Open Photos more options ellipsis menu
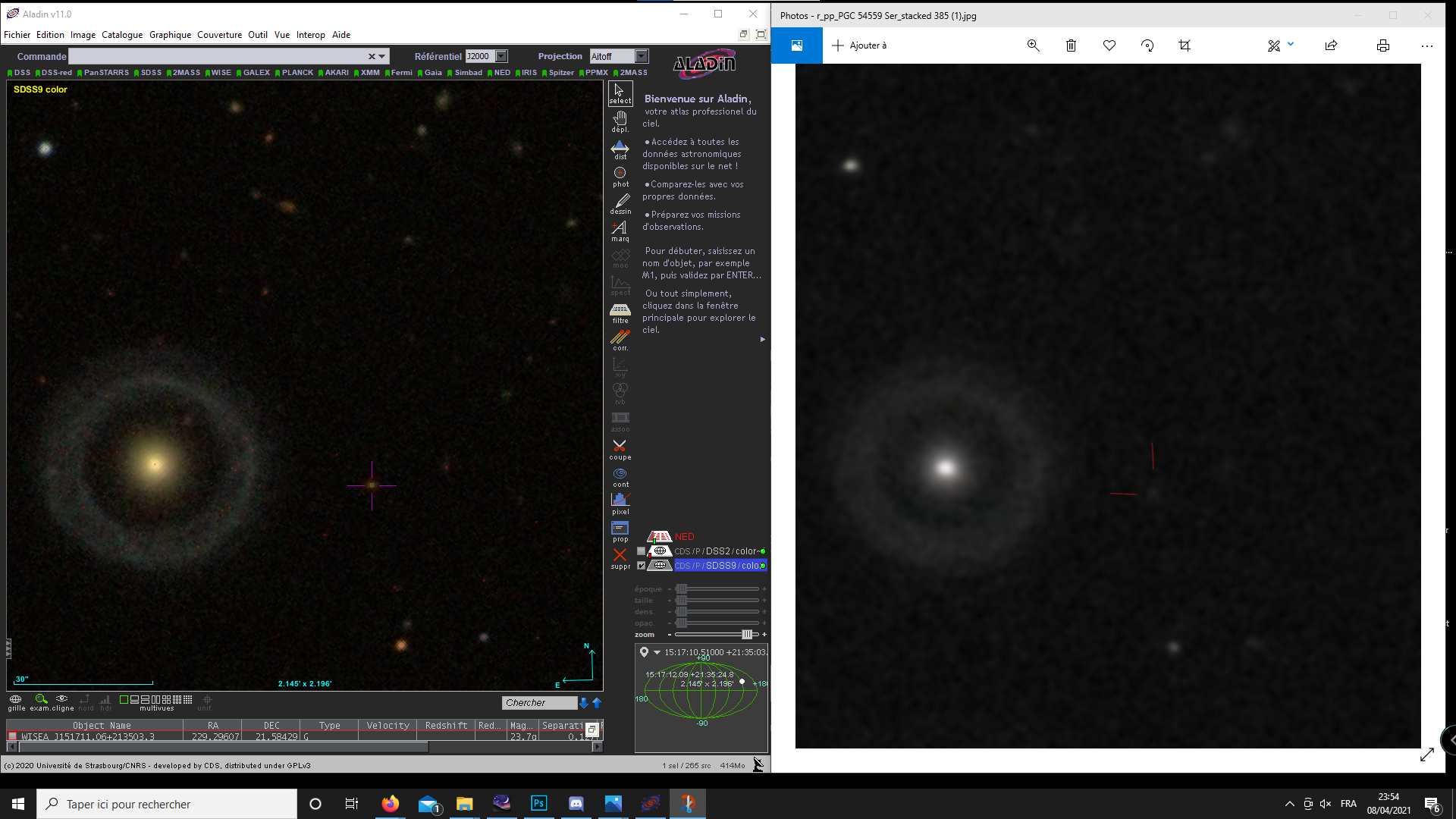Viewport: 1456px width, 819px height. pyautogui.click(x=1426, y=45)
